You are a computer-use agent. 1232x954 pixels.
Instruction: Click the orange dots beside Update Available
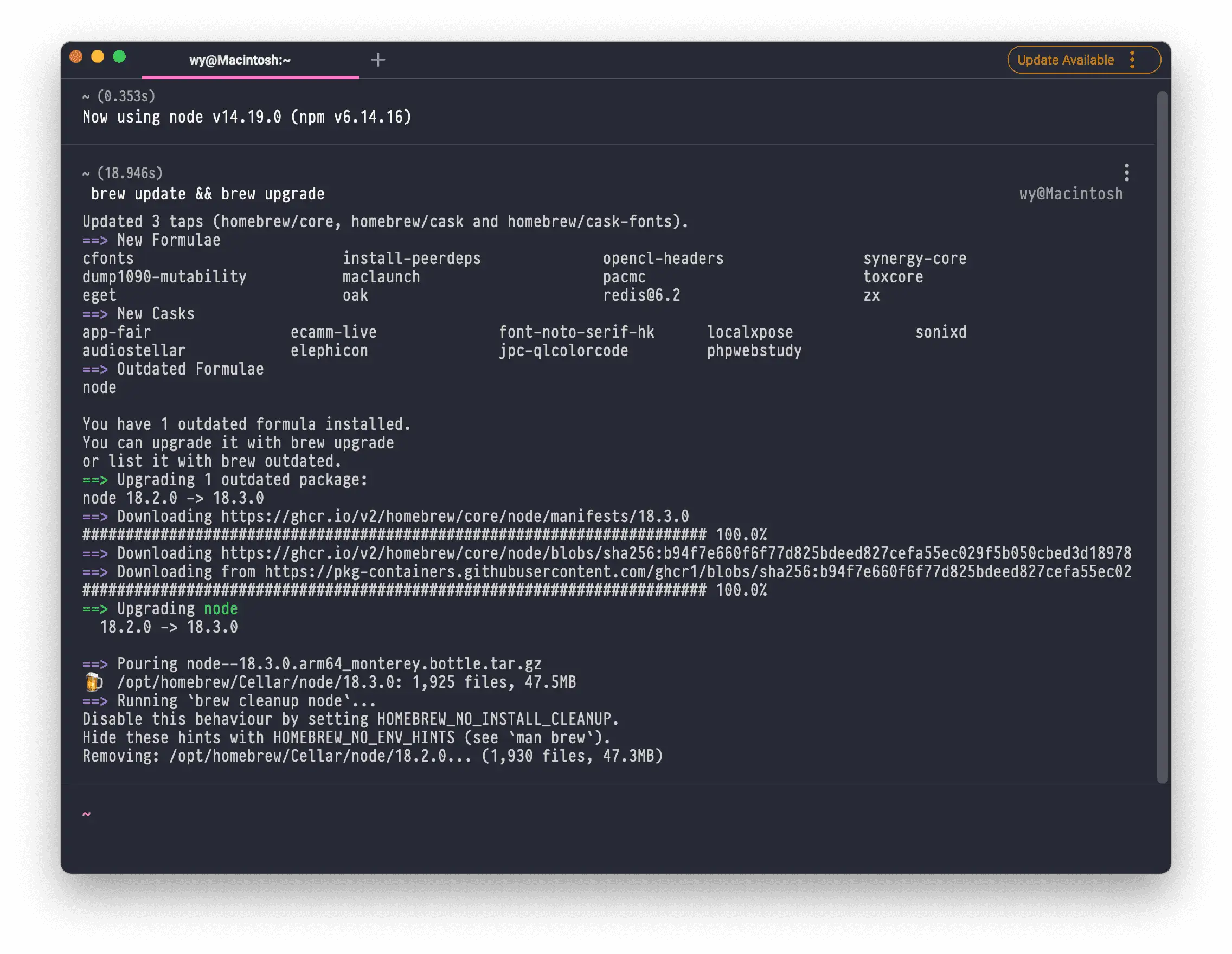pyautogui.click(x=1132, y=60)
